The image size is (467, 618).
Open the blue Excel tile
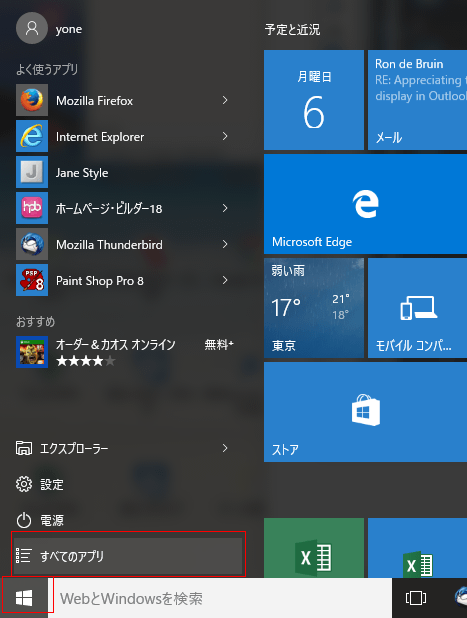coord(417,548)
